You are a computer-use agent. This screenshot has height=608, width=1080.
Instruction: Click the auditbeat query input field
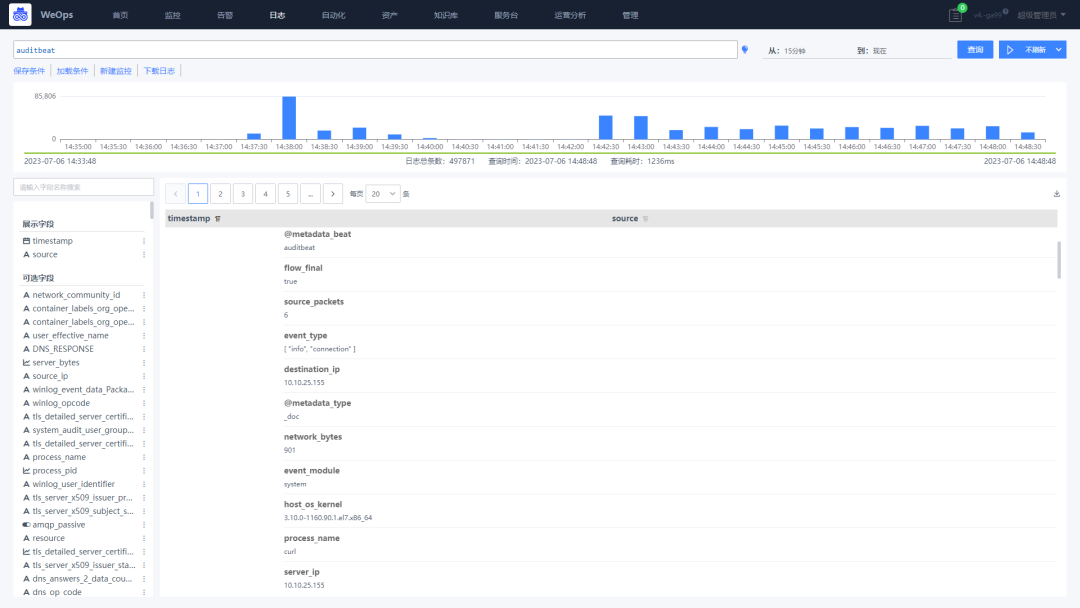[x=375, y=50]
